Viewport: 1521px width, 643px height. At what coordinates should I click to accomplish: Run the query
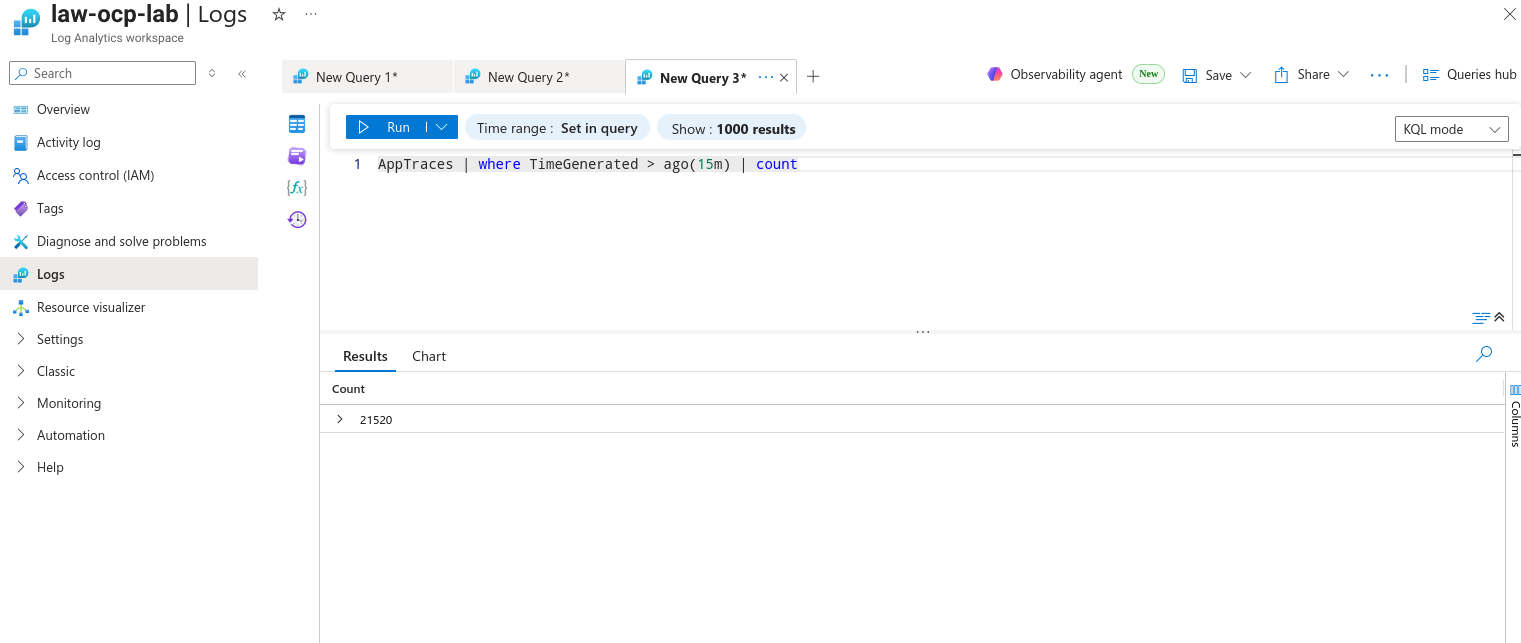385,127
